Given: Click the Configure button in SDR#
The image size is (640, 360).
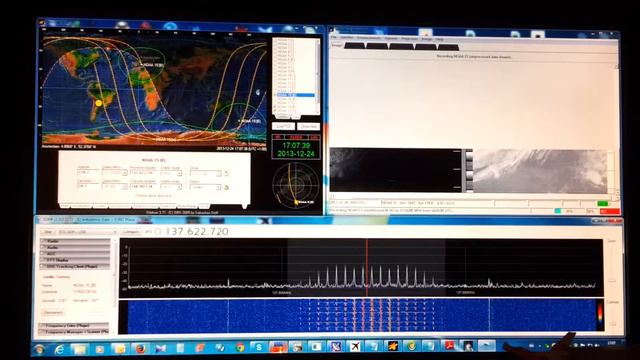Looking at the screenshot, I should (x=131, y=232).
